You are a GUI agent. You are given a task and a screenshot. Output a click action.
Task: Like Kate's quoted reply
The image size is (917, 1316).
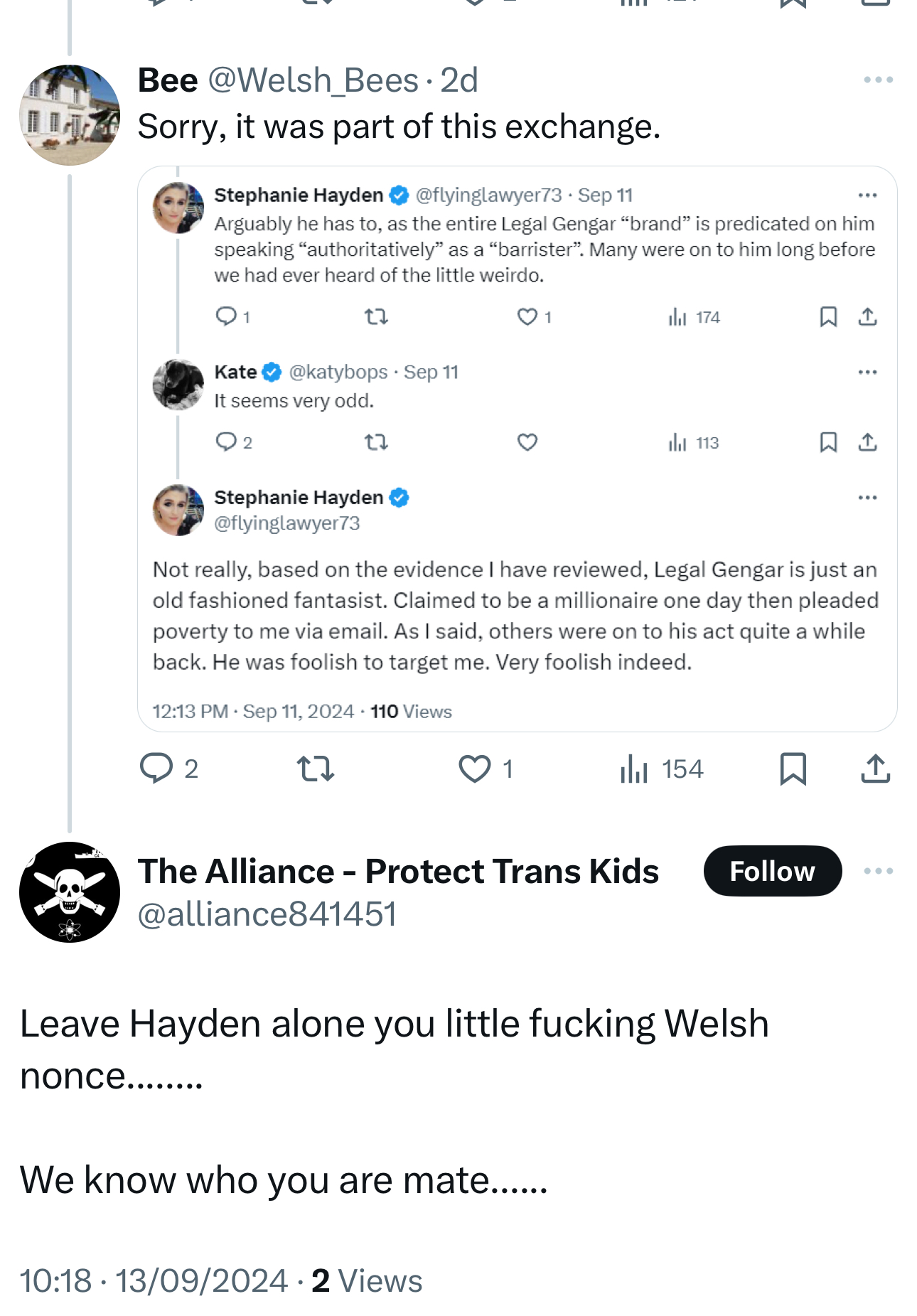point(527,442)
